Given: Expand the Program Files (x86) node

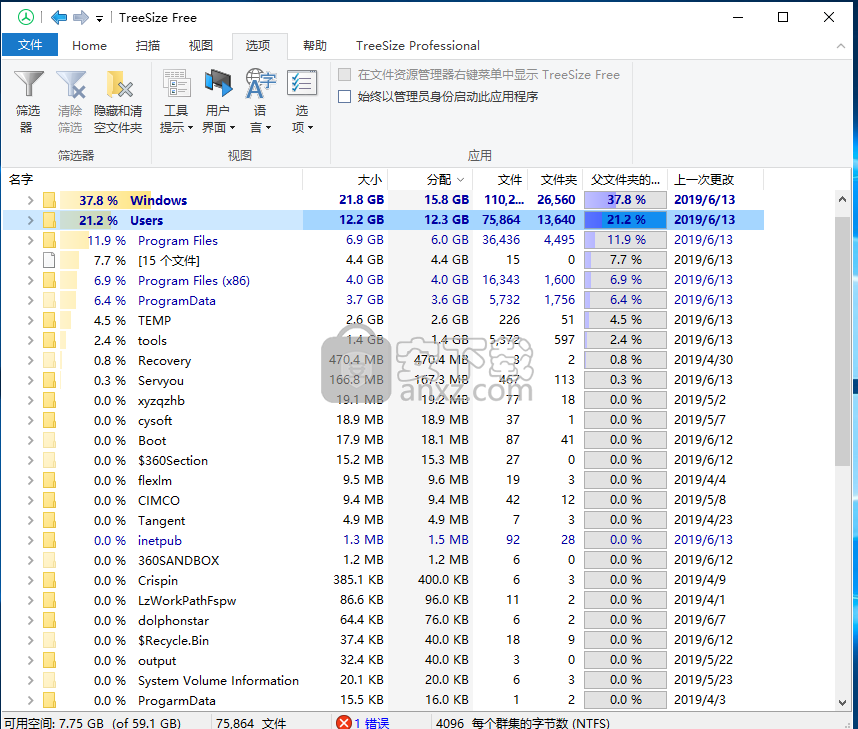Looking at the screenshot, I should coord(31,280).
